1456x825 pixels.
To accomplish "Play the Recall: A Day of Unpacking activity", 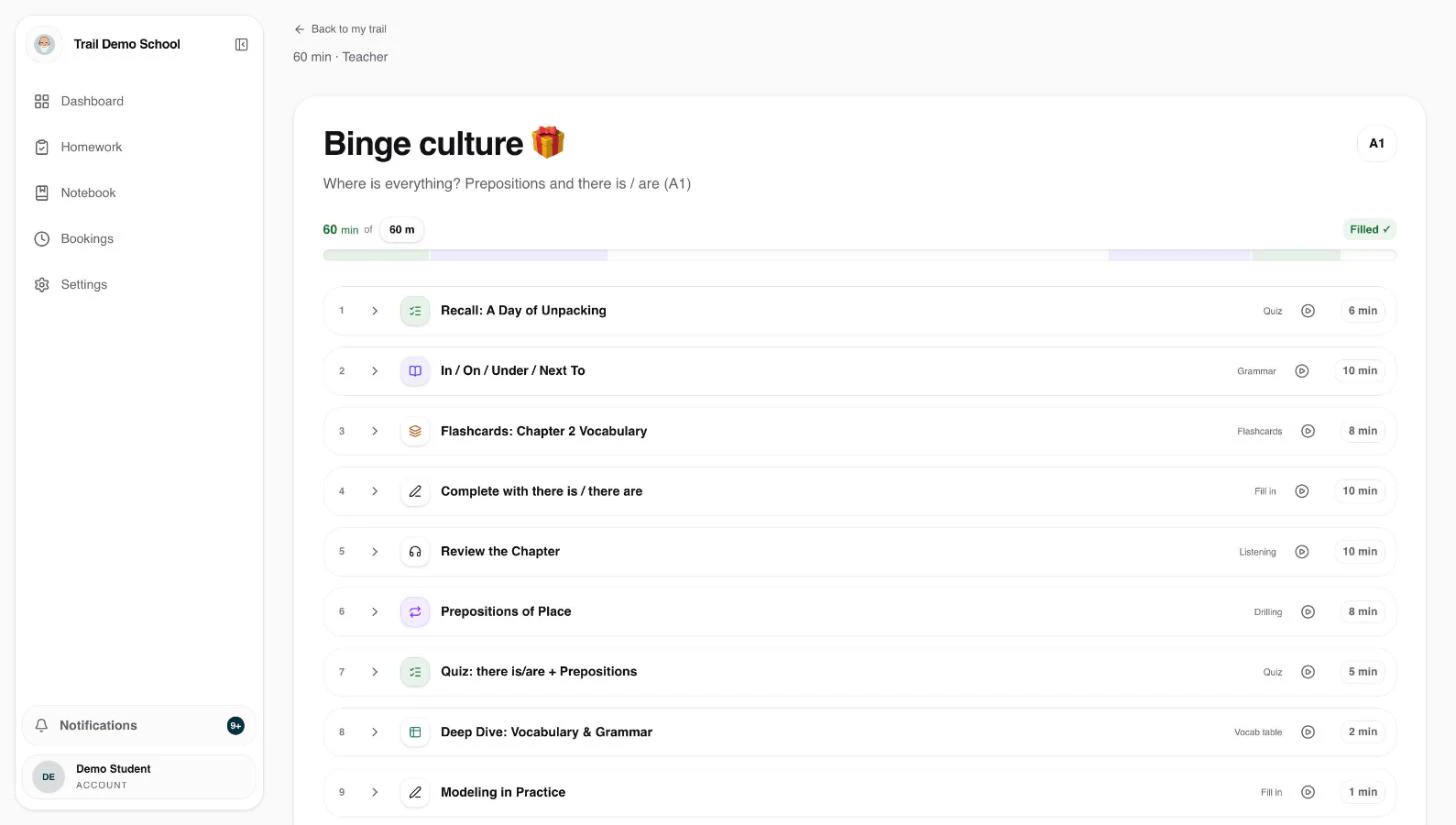I will click(x=1308, y=311).
